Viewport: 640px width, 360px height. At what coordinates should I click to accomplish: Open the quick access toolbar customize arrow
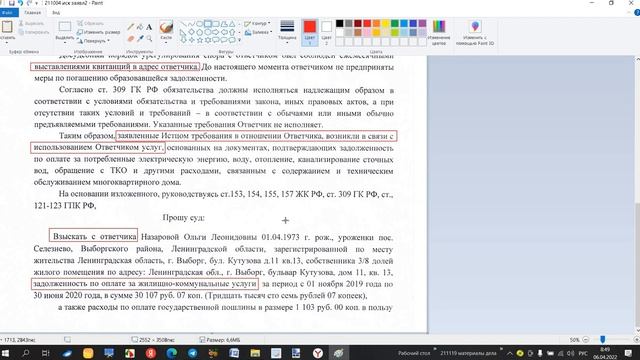pos(37,3)
